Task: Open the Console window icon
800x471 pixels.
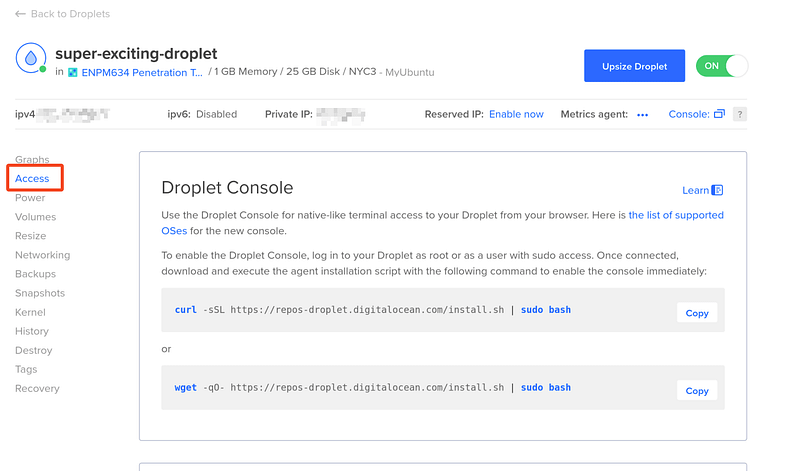Action: click(x=719, y=114)
